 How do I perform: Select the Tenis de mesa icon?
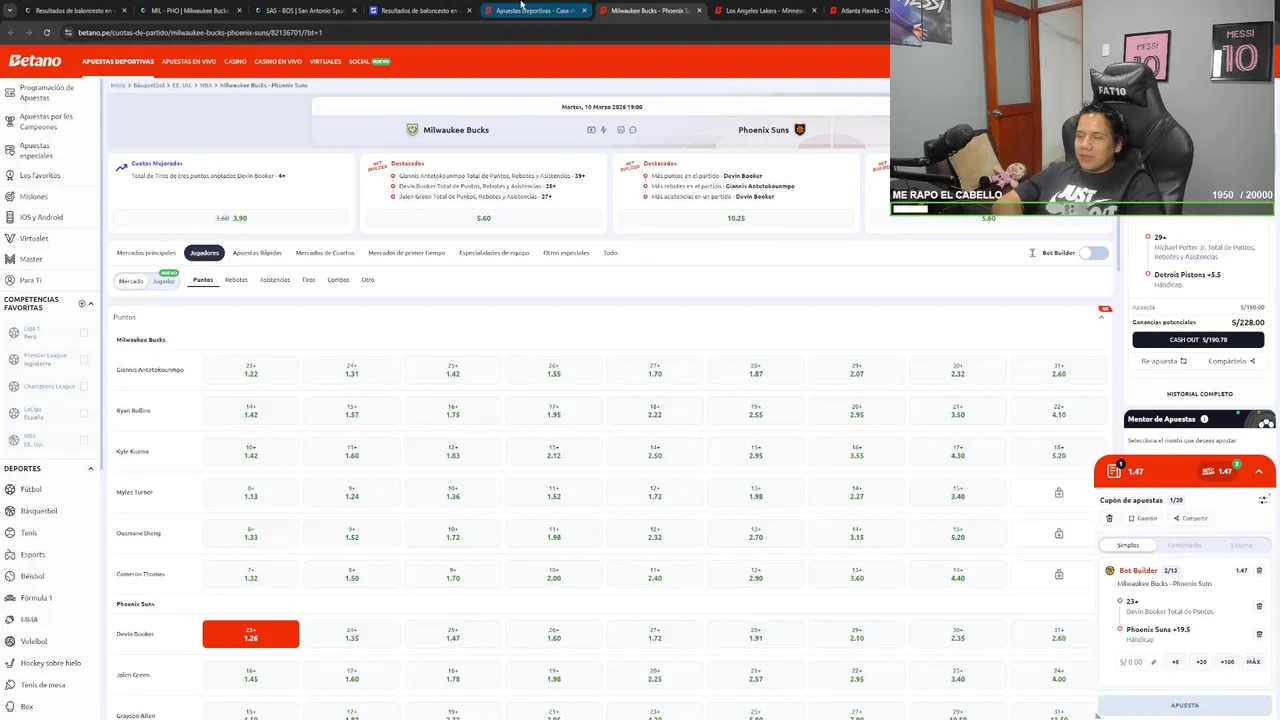click(x=10, y=685)
